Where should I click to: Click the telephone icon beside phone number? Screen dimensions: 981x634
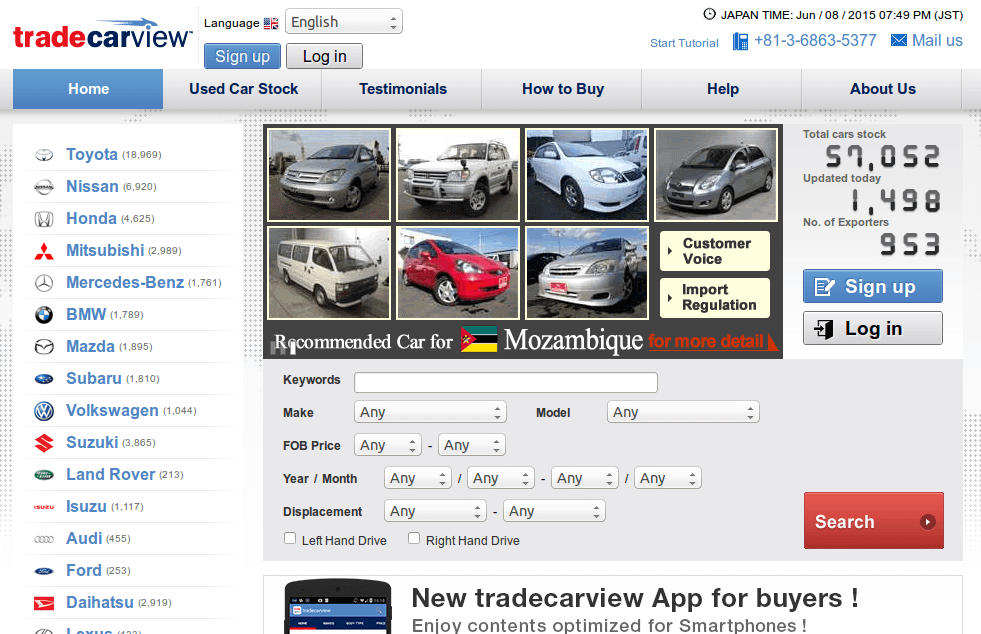click(740, 41)
